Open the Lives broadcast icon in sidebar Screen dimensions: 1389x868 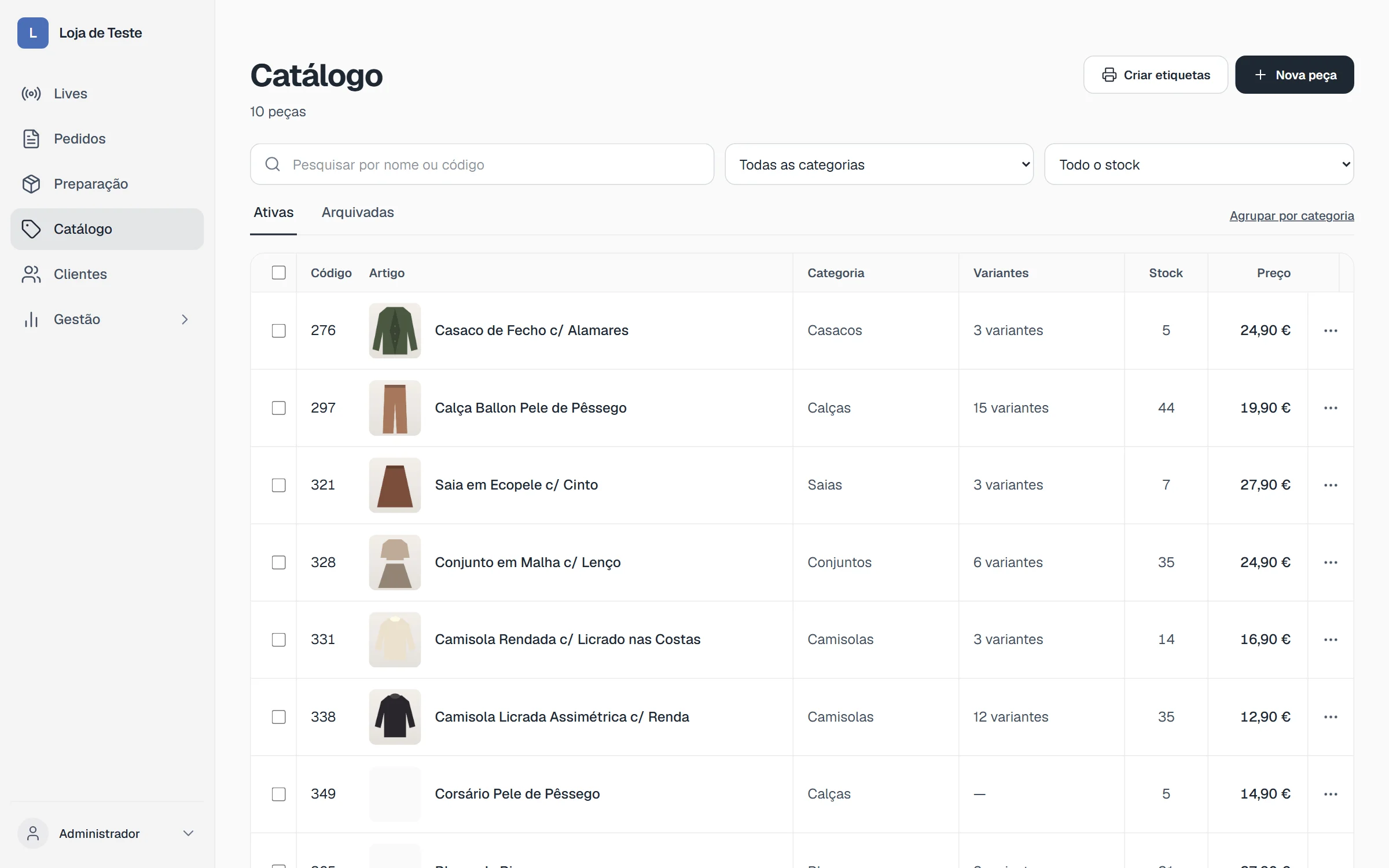31,94
